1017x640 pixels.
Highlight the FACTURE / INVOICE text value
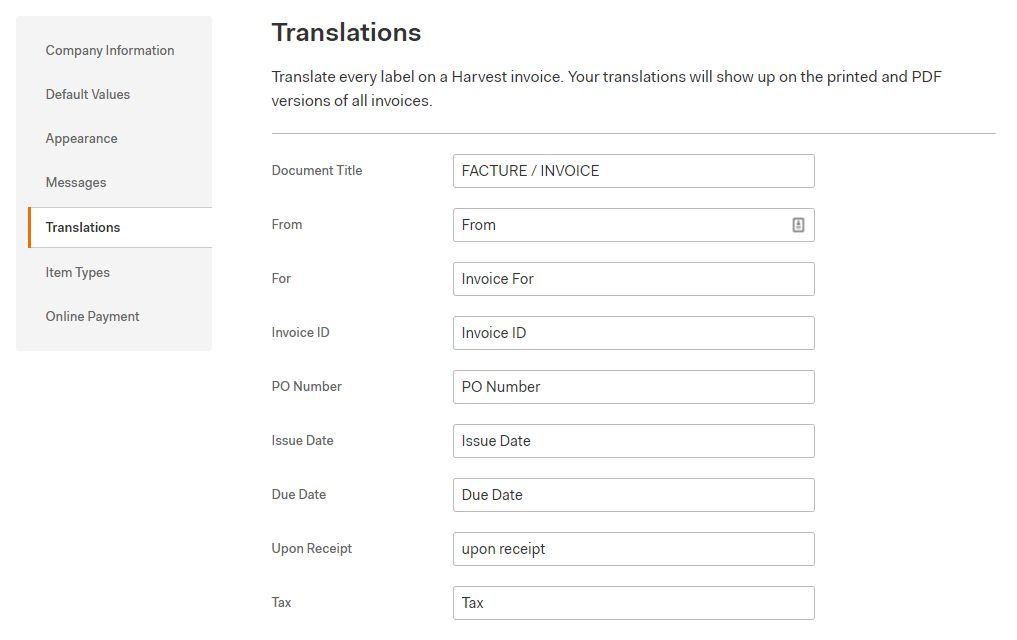tap(526, 171)
